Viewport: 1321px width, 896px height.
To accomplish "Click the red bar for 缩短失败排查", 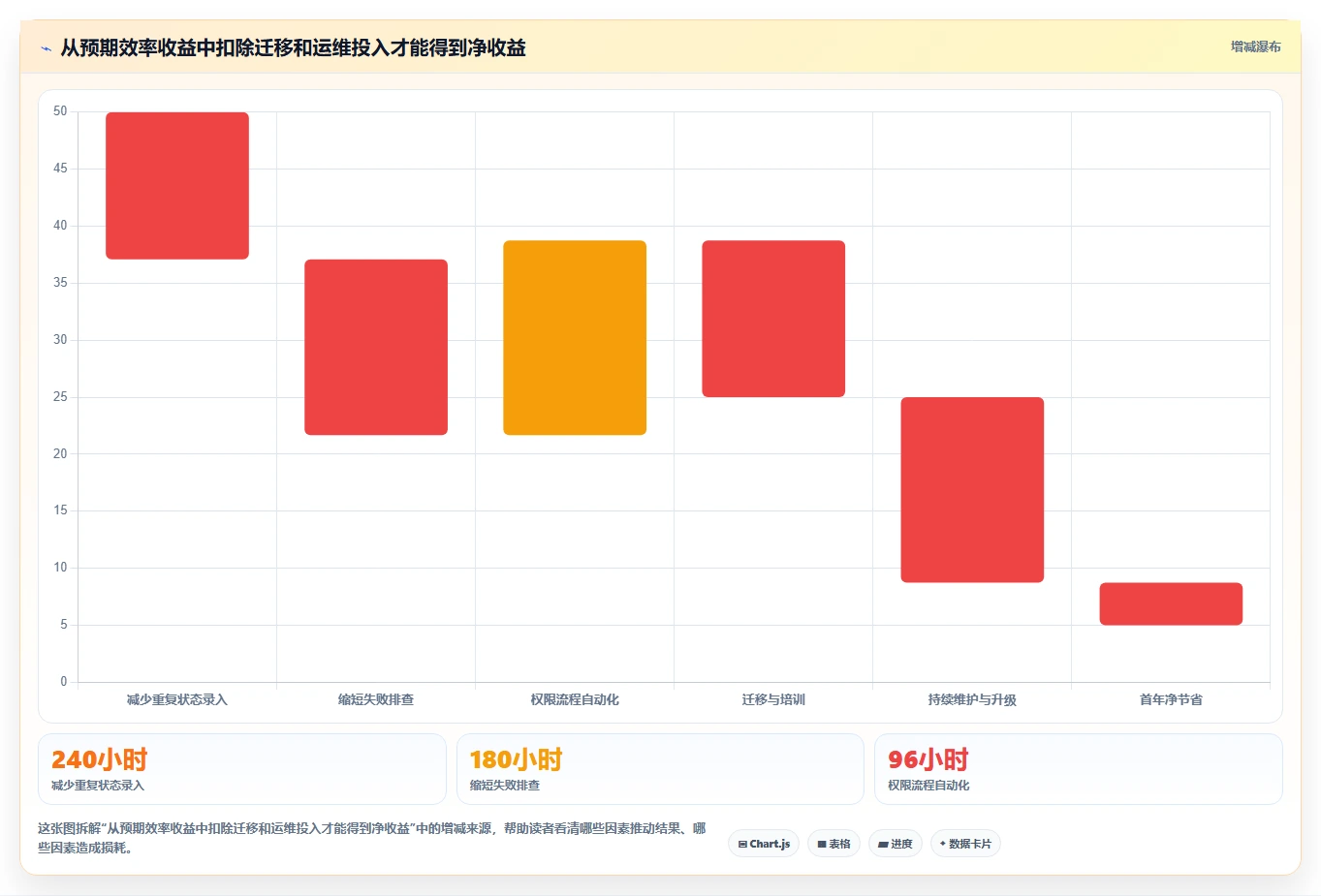I will 376,347.
